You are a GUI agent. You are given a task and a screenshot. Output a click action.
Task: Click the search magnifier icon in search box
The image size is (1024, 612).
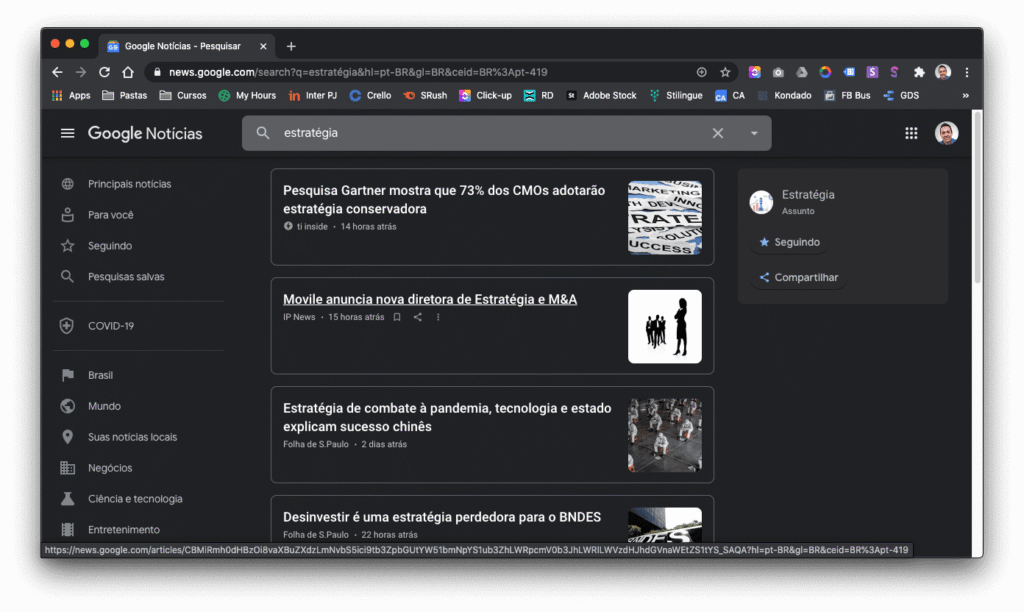(x=263, y=133)
